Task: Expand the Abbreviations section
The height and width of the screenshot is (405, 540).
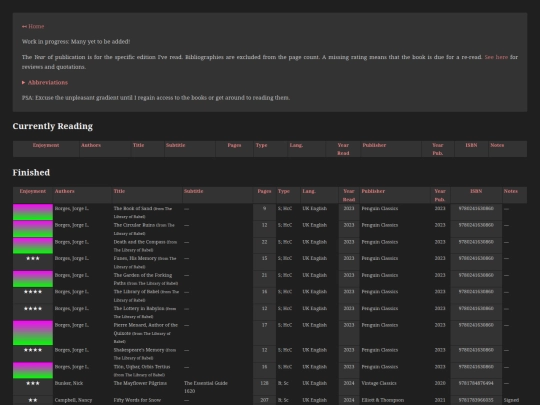Action: [45, 83]
